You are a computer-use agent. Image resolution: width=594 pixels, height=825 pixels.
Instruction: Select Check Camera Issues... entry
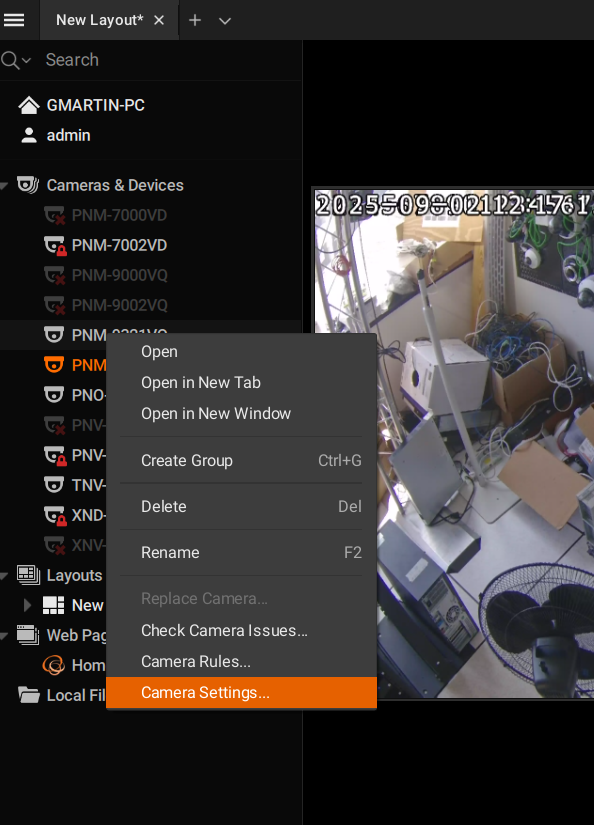(x=241, y=630)
